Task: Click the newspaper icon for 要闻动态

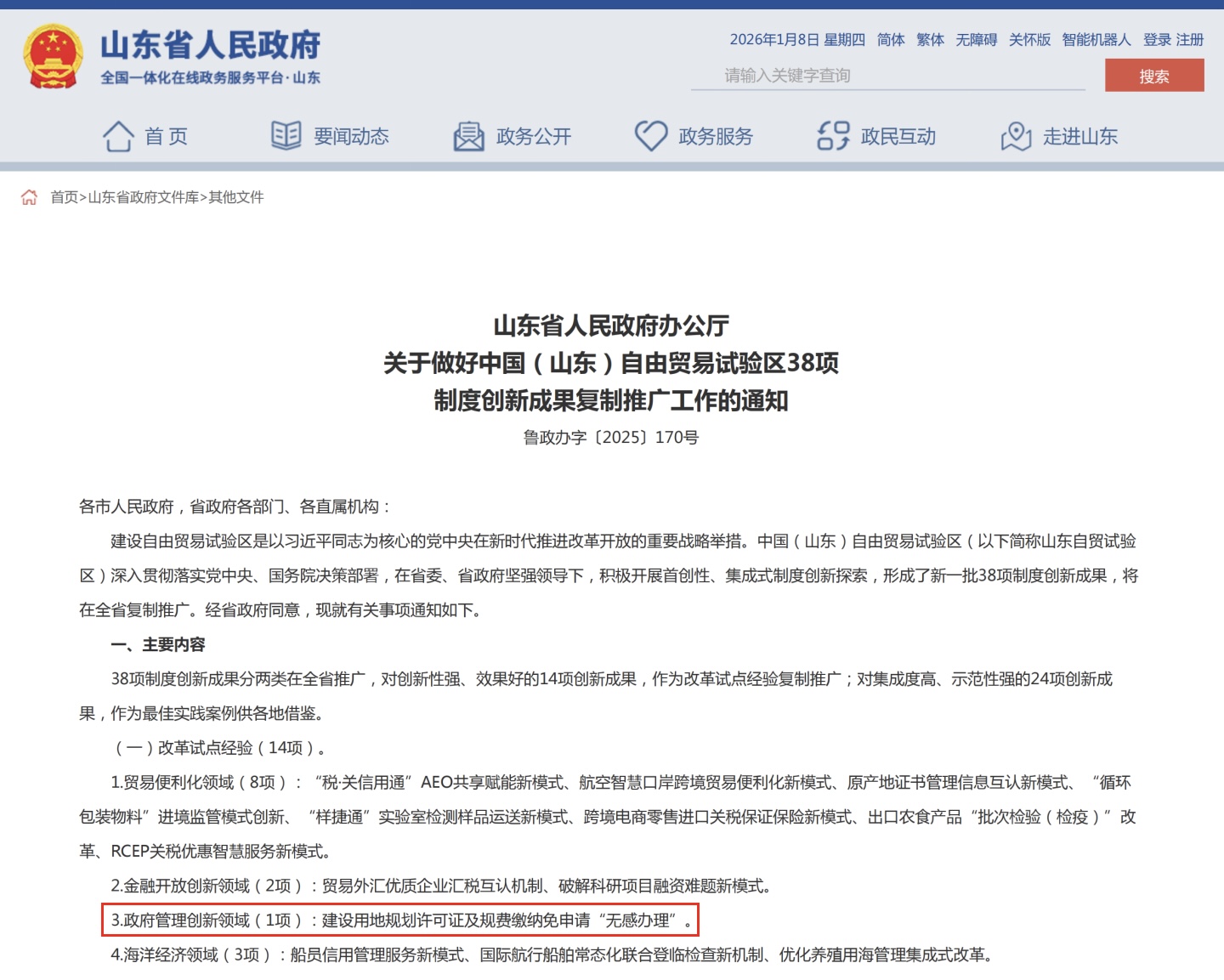Action: [x=286, y=136]
